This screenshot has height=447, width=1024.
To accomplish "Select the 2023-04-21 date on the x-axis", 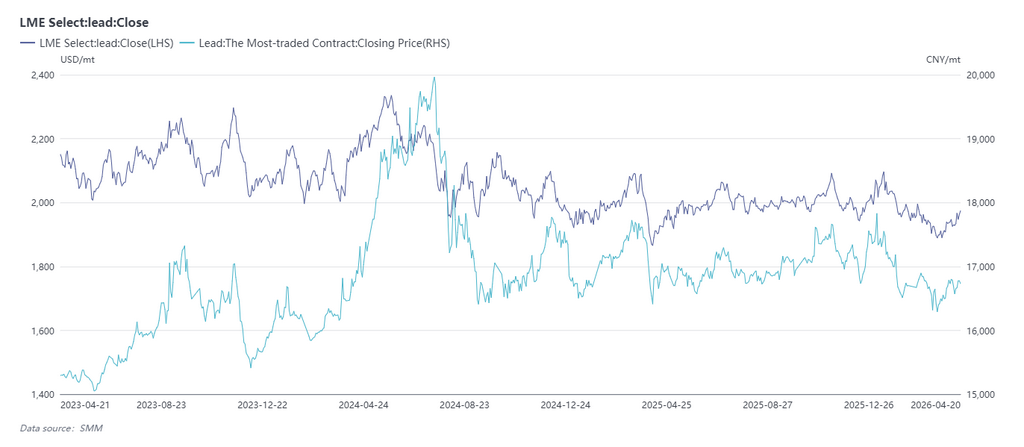I will pyautogui.click(x=86, y=407).
